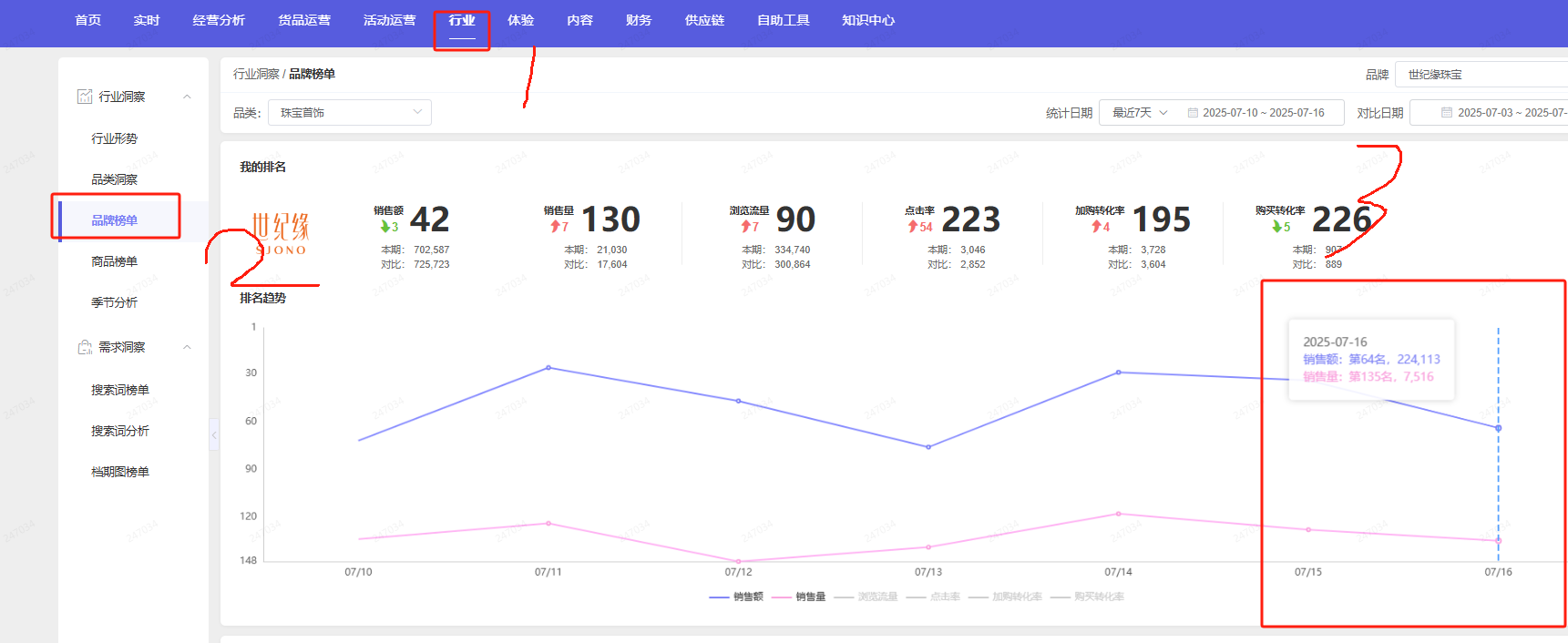Open 搜索词榜单 from the sidebar

119,390
